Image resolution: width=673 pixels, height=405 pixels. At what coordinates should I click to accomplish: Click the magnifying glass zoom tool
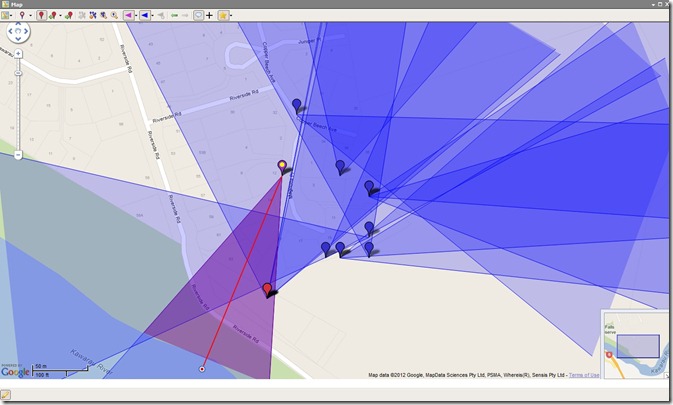tap(114, 15)
